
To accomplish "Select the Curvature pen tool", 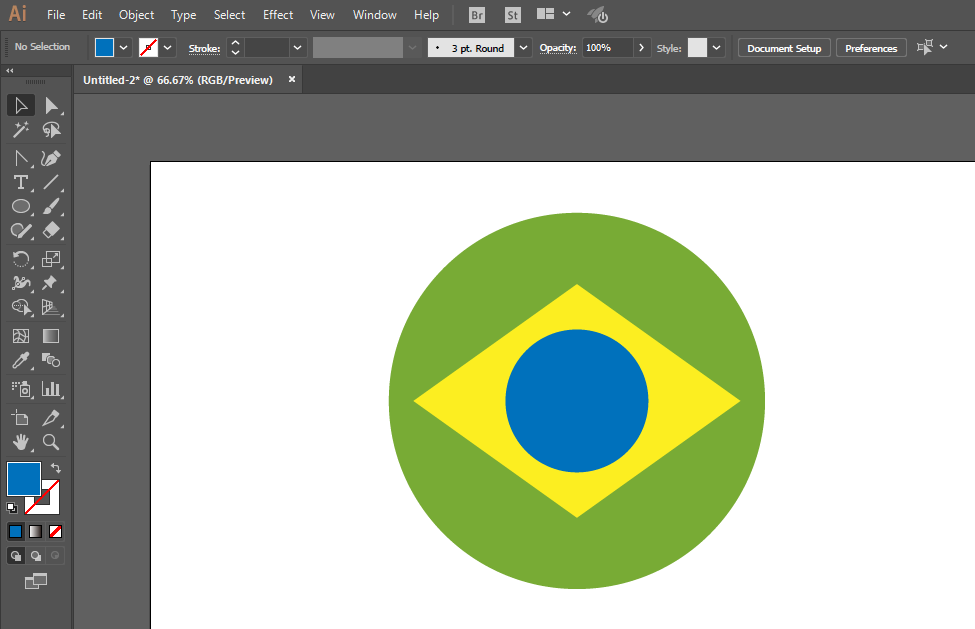I will [51, 158].
